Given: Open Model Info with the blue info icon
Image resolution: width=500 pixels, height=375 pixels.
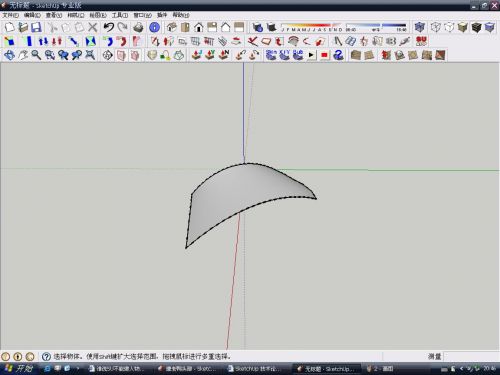Looking at the screenshot, I should click(x=154, y=27).
